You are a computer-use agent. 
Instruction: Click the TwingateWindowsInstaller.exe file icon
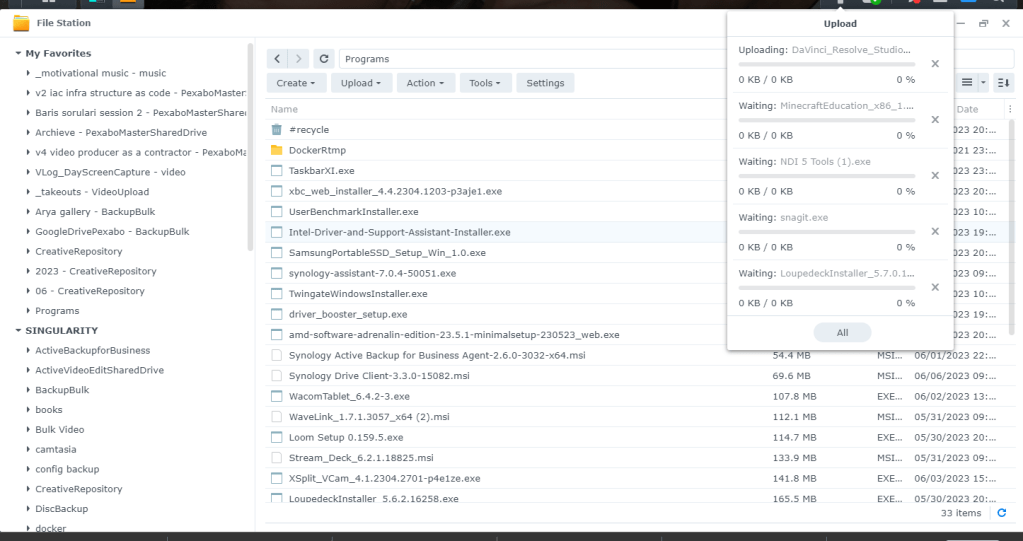277,294
